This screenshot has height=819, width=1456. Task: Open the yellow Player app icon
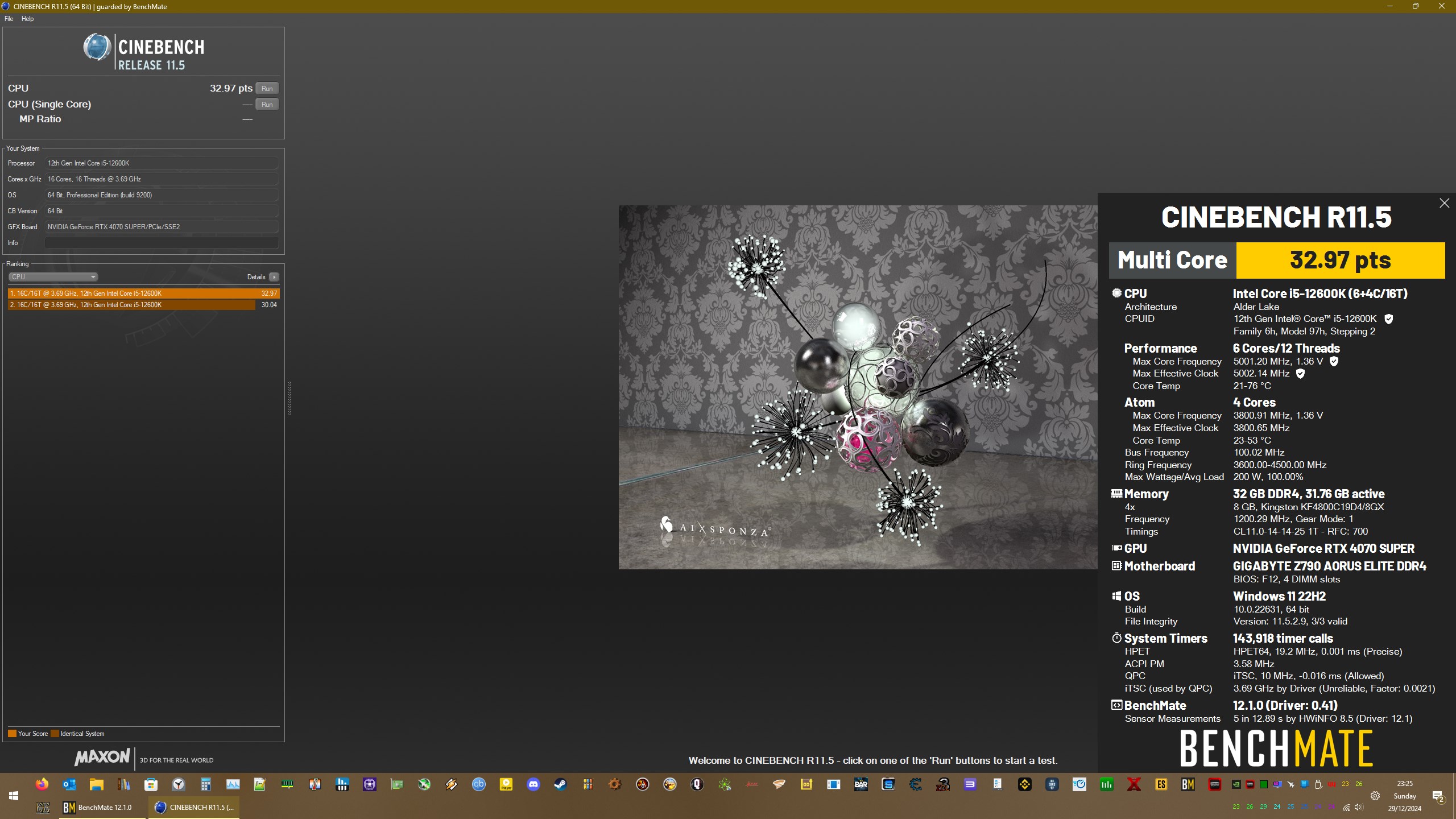pos(506,785)
